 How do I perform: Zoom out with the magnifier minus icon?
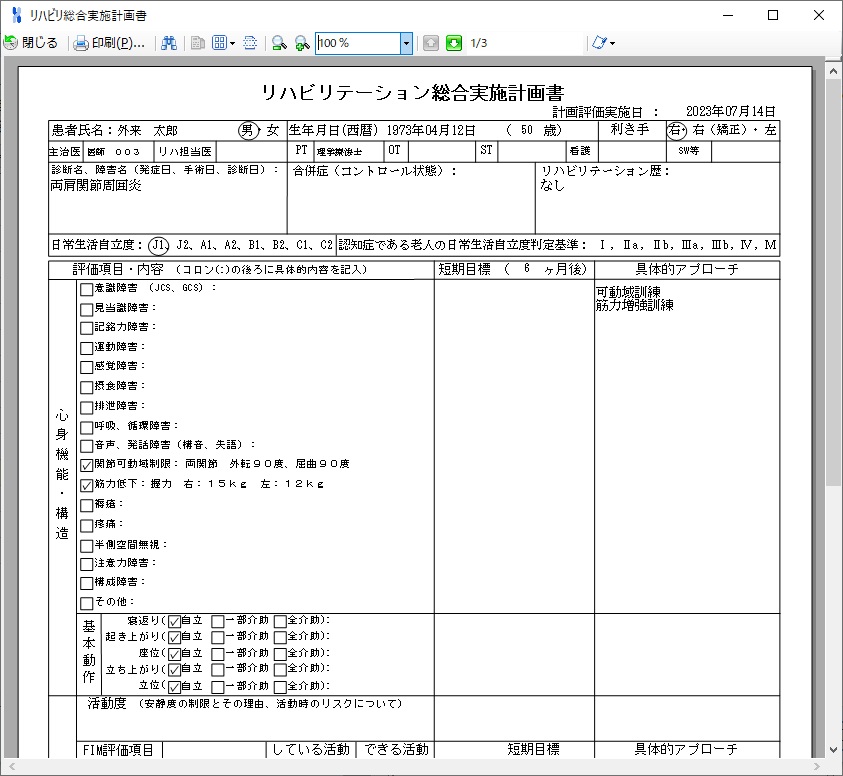click(x=278, y=43)
